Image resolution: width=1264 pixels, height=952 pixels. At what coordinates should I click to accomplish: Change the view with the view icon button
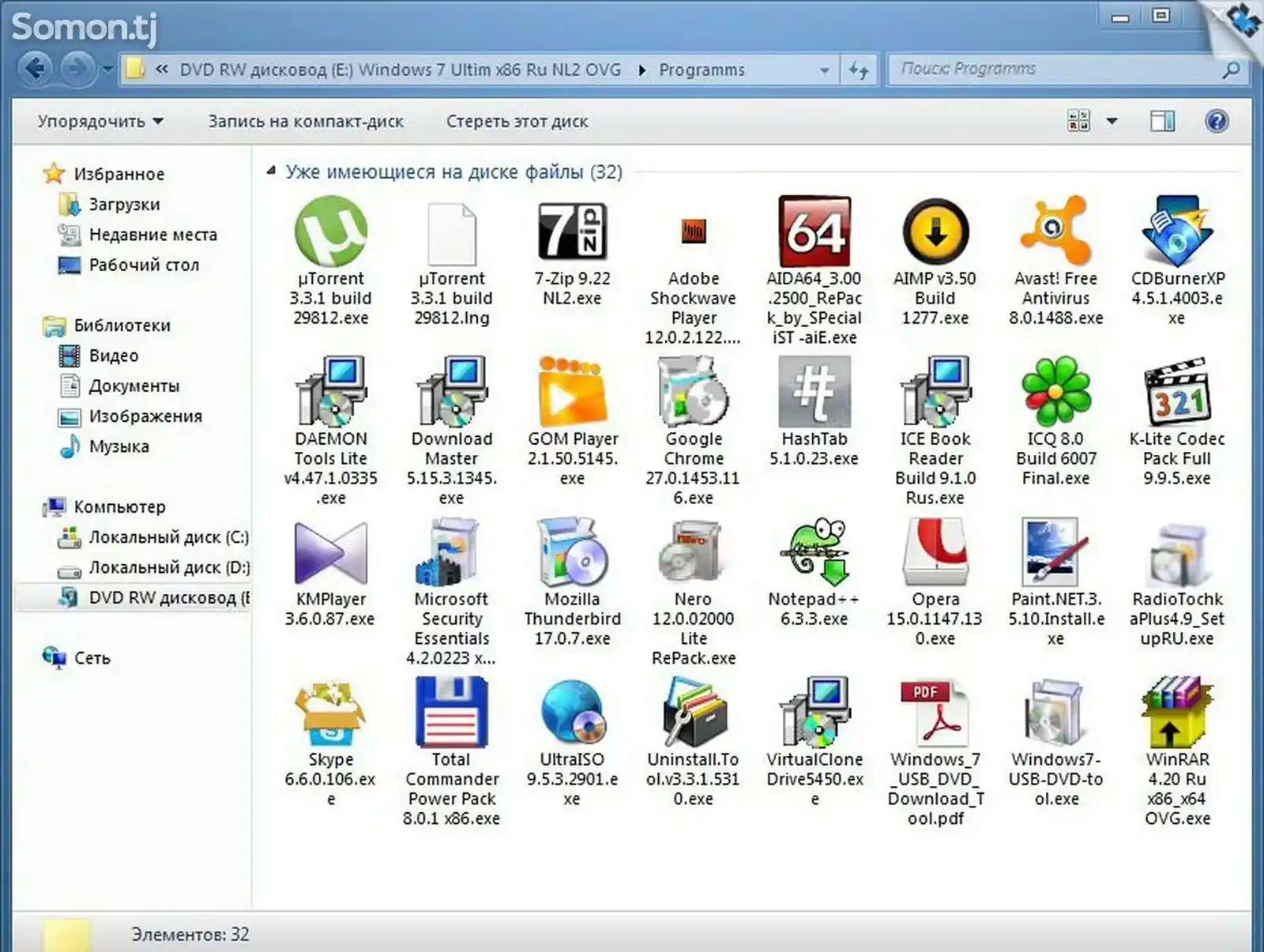1079,121
